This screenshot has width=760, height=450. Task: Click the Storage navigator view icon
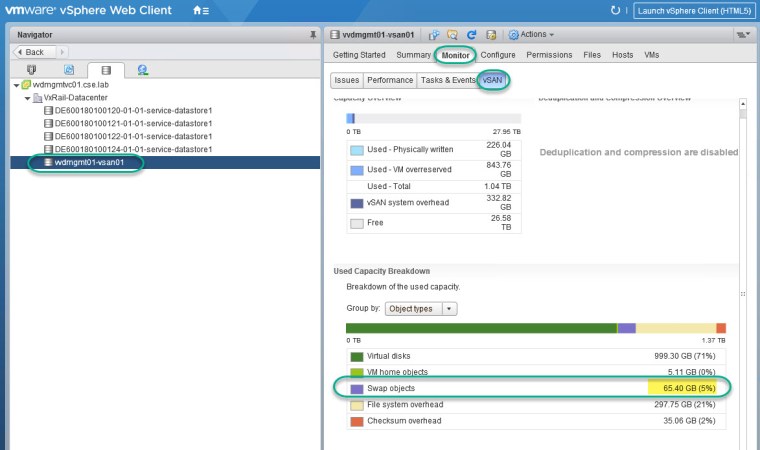pyautogui.click(x=105, y=70)
